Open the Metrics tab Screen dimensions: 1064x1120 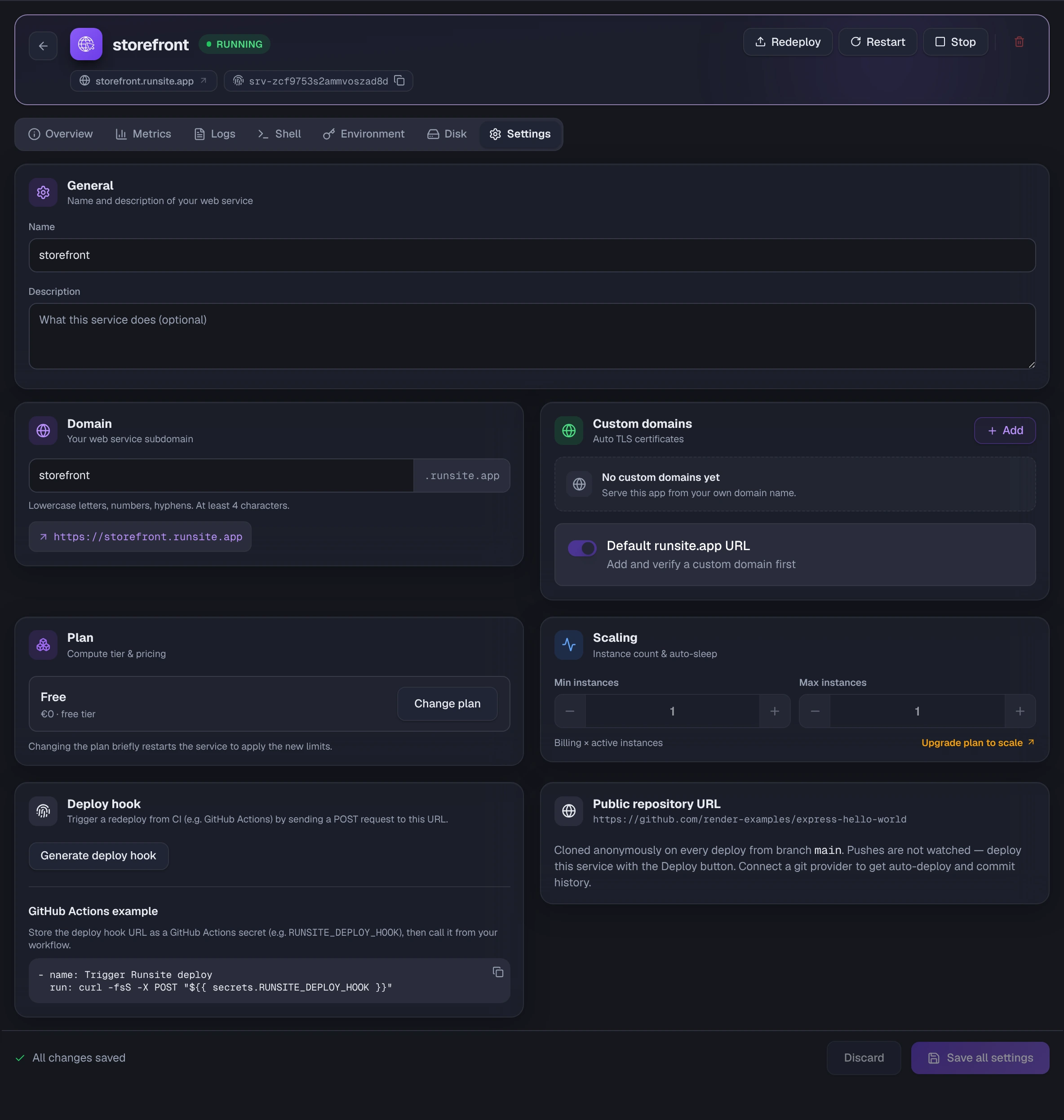point(143,134)
